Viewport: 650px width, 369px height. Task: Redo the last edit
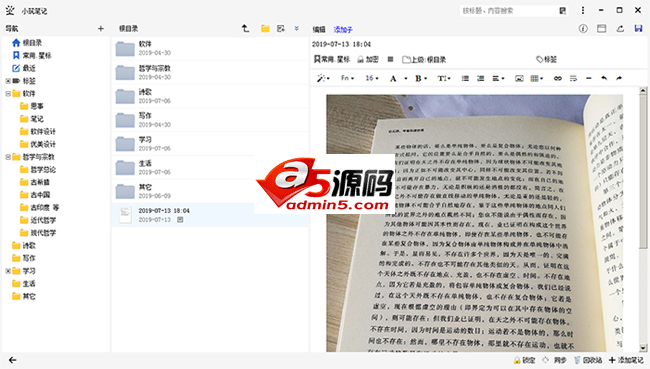(x=619, y=78)
